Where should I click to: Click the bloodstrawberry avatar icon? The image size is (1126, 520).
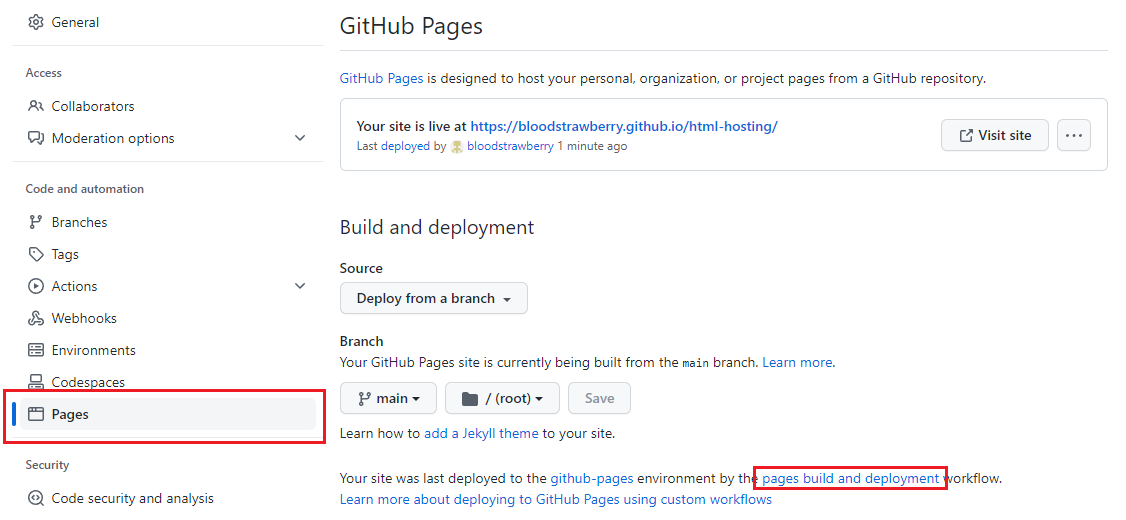click(x=457, y=147)
